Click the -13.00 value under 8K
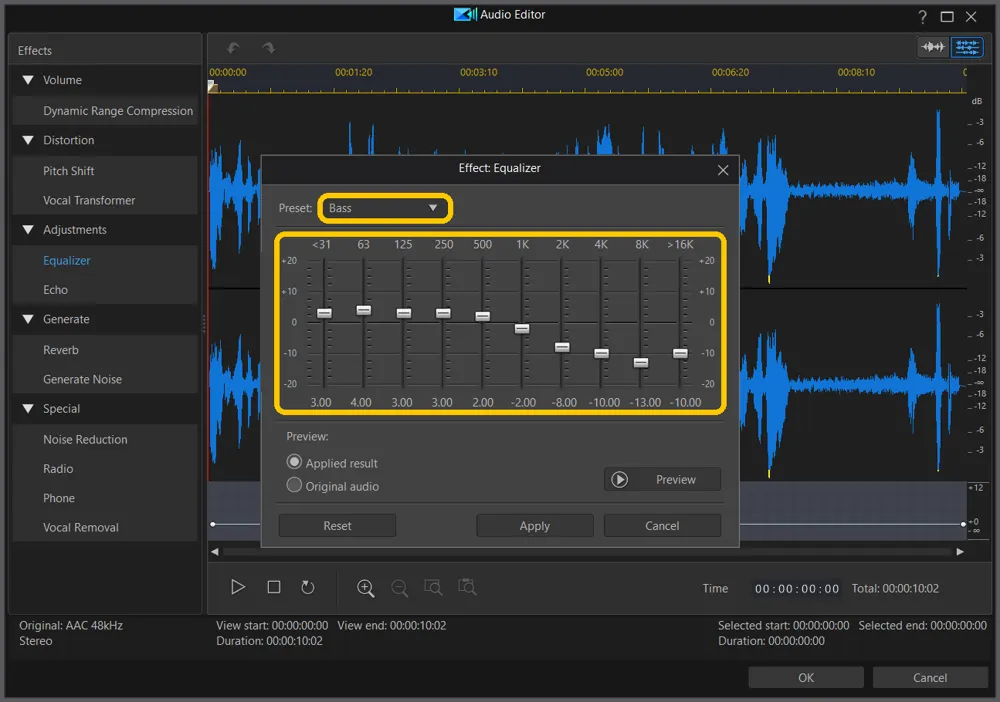 645,403
